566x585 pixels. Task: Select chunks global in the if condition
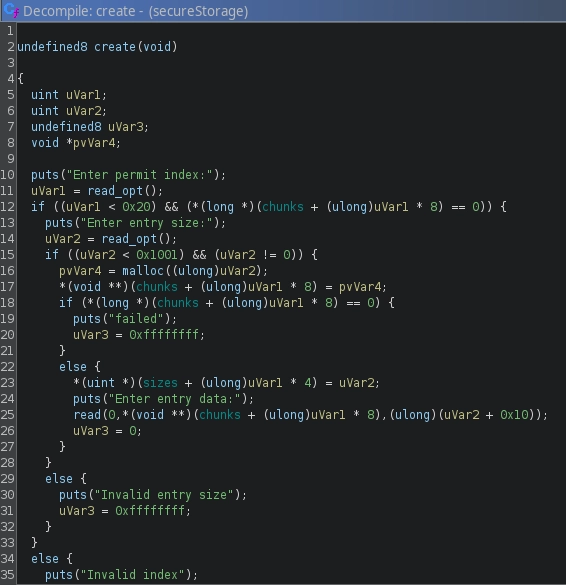tap(283, 207)
